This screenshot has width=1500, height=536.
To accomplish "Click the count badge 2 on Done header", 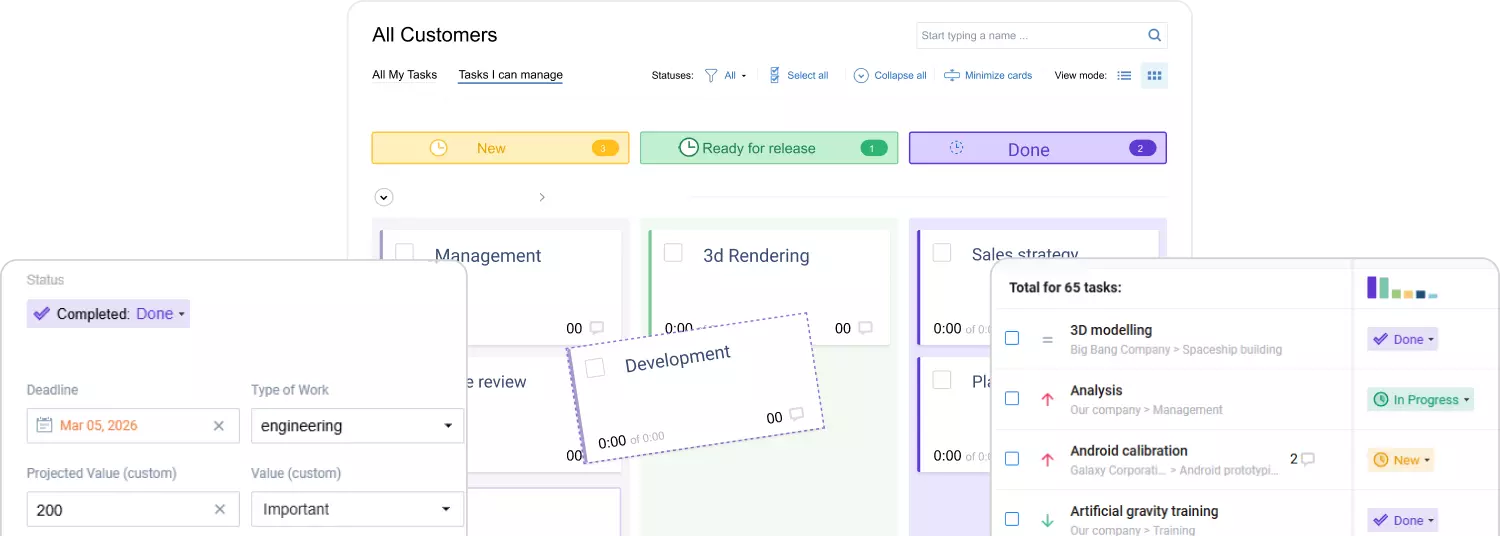I will [x=1142, y=148].
